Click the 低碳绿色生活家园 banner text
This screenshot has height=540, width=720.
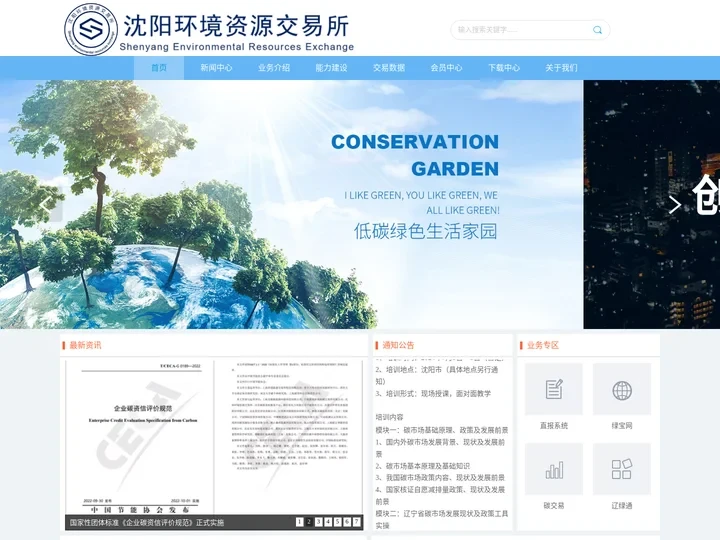pyautogui.click(x=426, y=231)
